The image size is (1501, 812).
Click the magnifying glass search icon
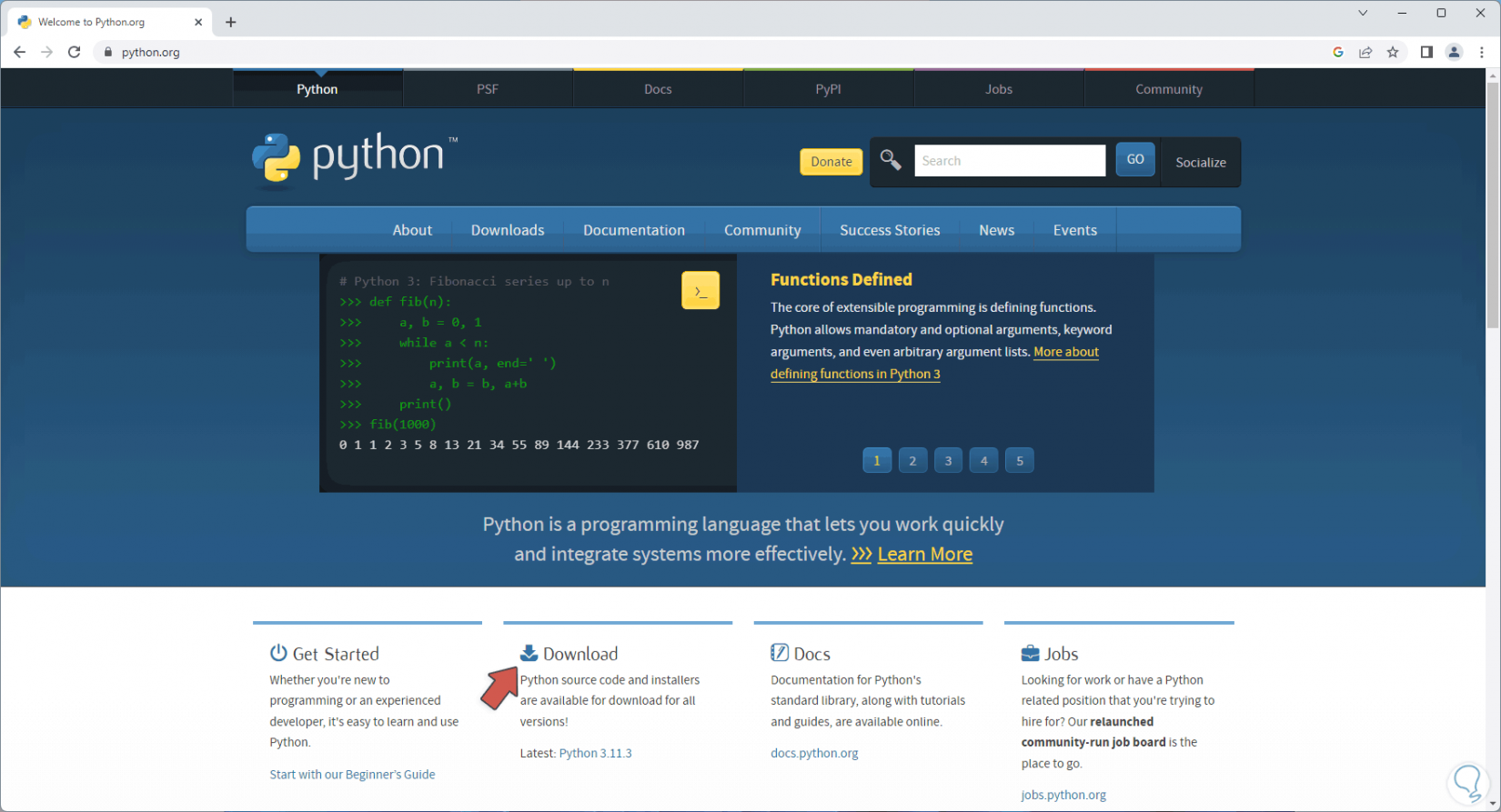[891, 161]
